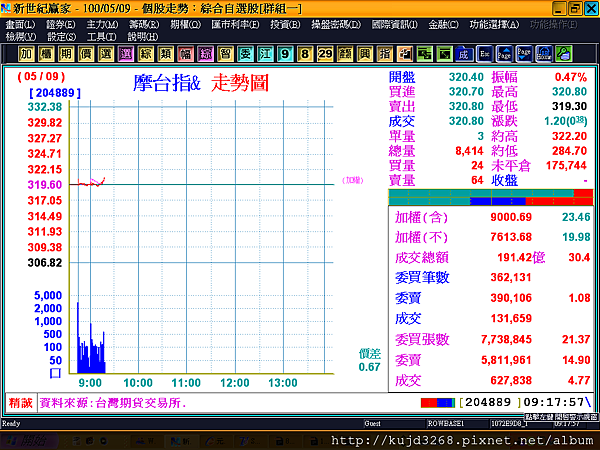Click the 振幅 value 0.47%
600x450 pixels.
pyautogui.click(x=571, y=77)
